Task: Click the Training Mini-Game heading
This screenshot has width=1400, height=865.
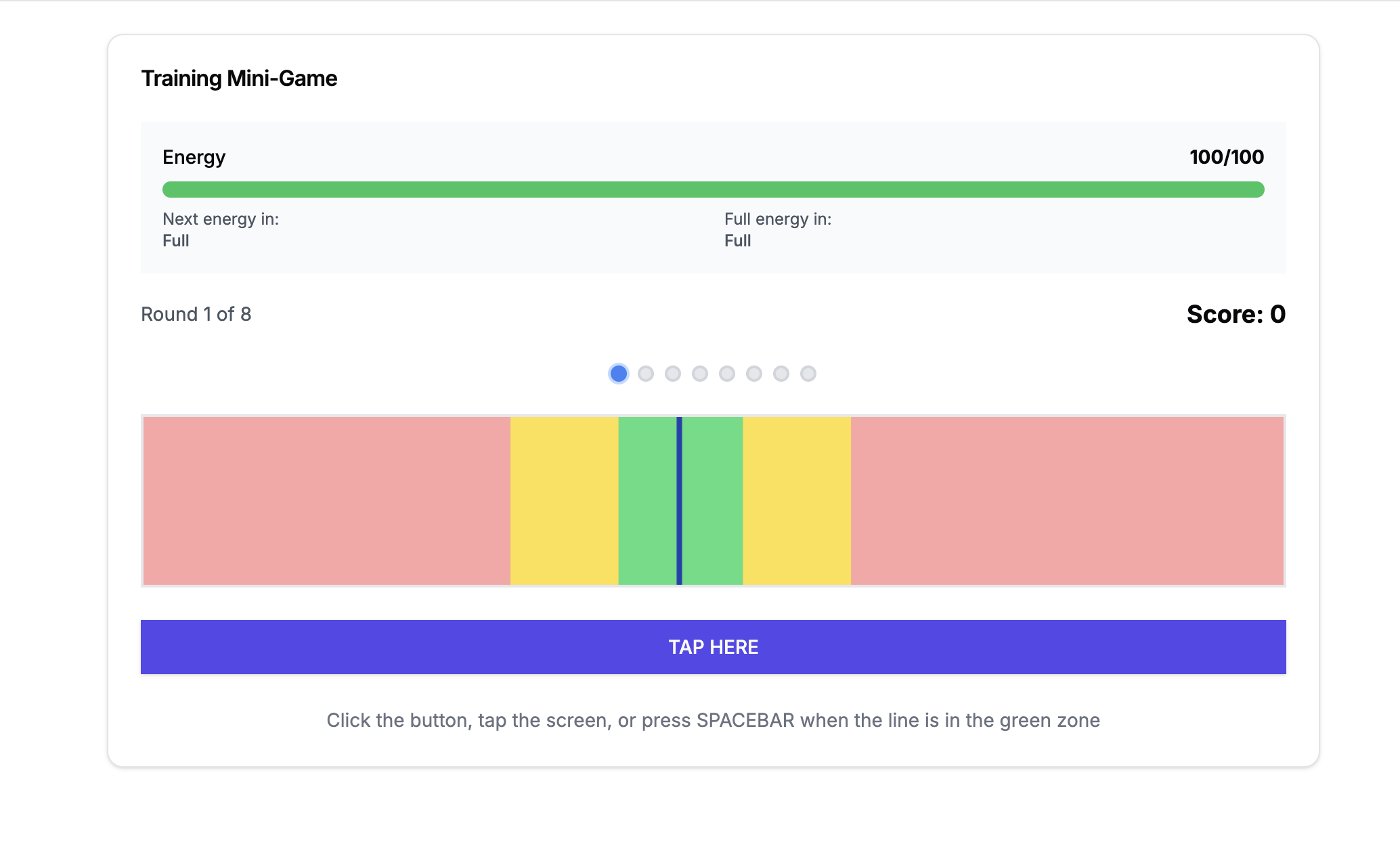Action: [239, 79]
